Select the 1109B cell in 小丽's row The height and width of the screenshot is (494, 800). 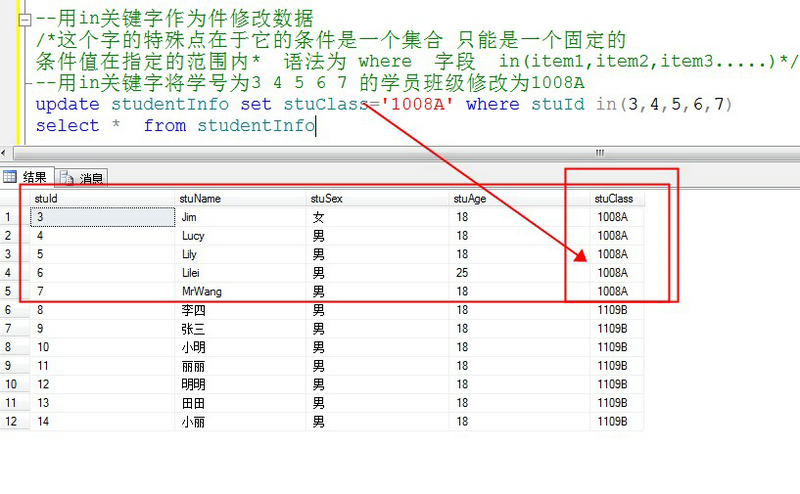click(x=617, y=422)
